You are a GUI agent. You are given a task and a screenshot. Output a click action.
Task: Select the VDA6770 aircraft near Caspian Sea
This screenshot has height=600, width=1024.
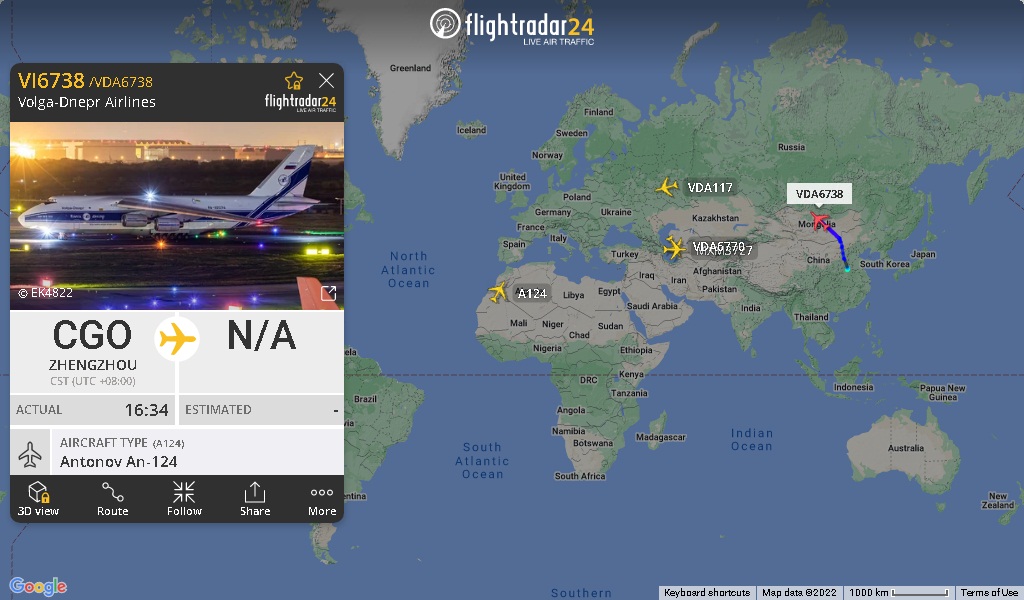[x=673, y=248]
